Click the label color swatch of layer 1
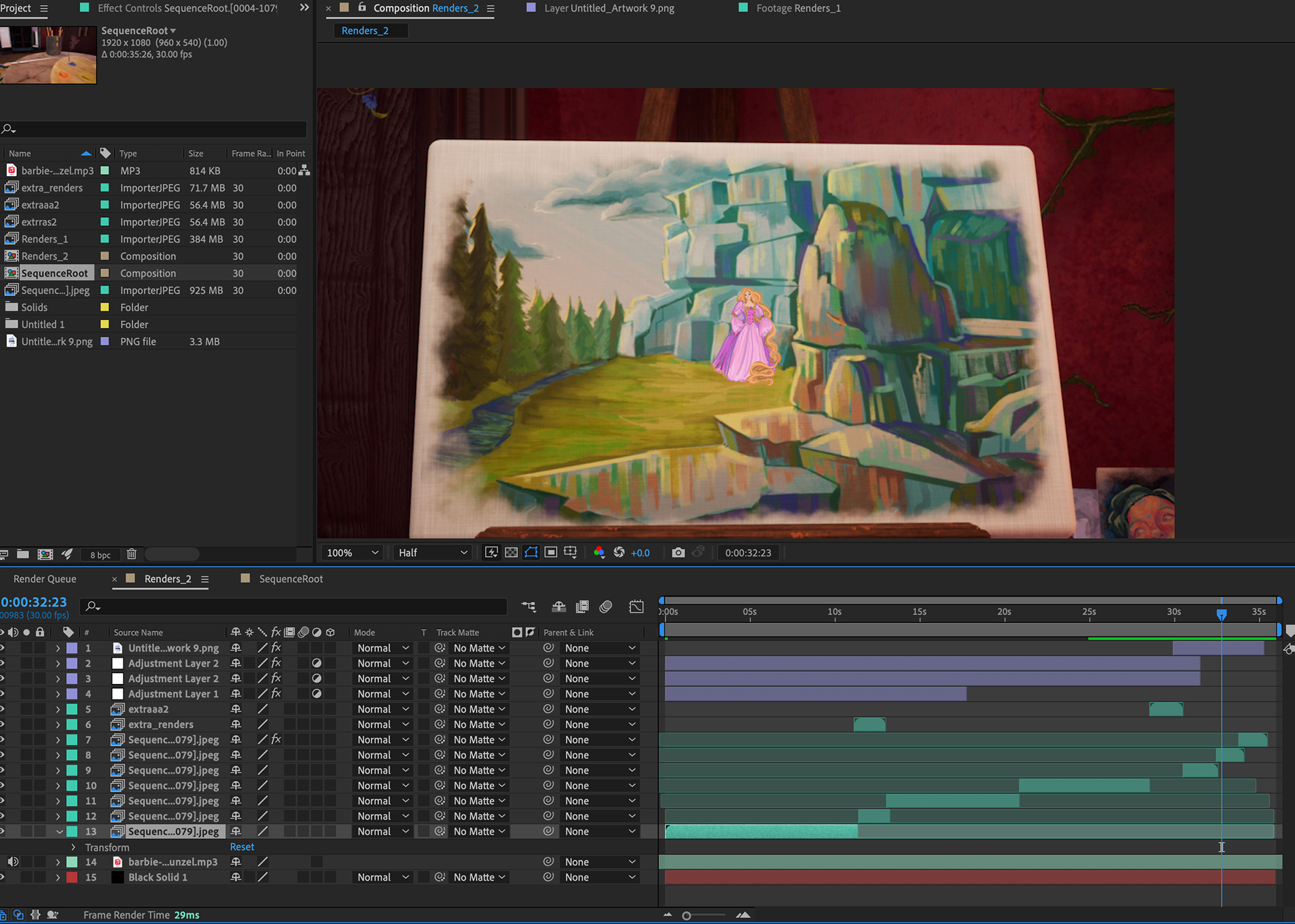 71,647
